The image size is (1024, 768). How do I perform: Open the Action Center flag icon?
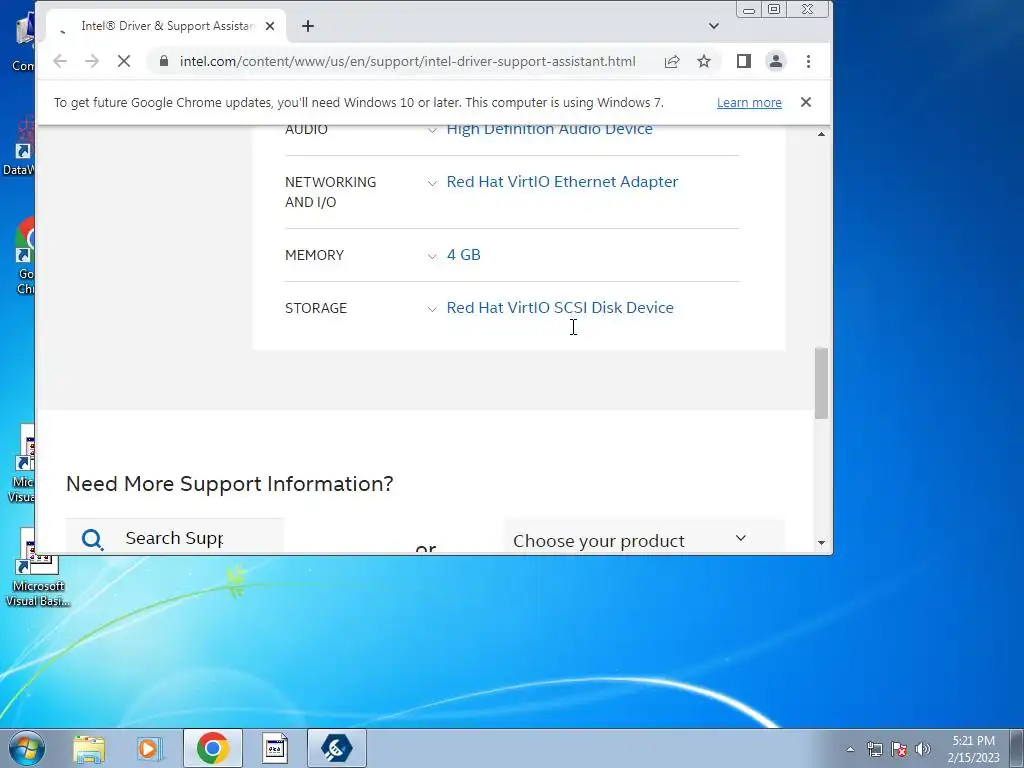pos(899,749)
